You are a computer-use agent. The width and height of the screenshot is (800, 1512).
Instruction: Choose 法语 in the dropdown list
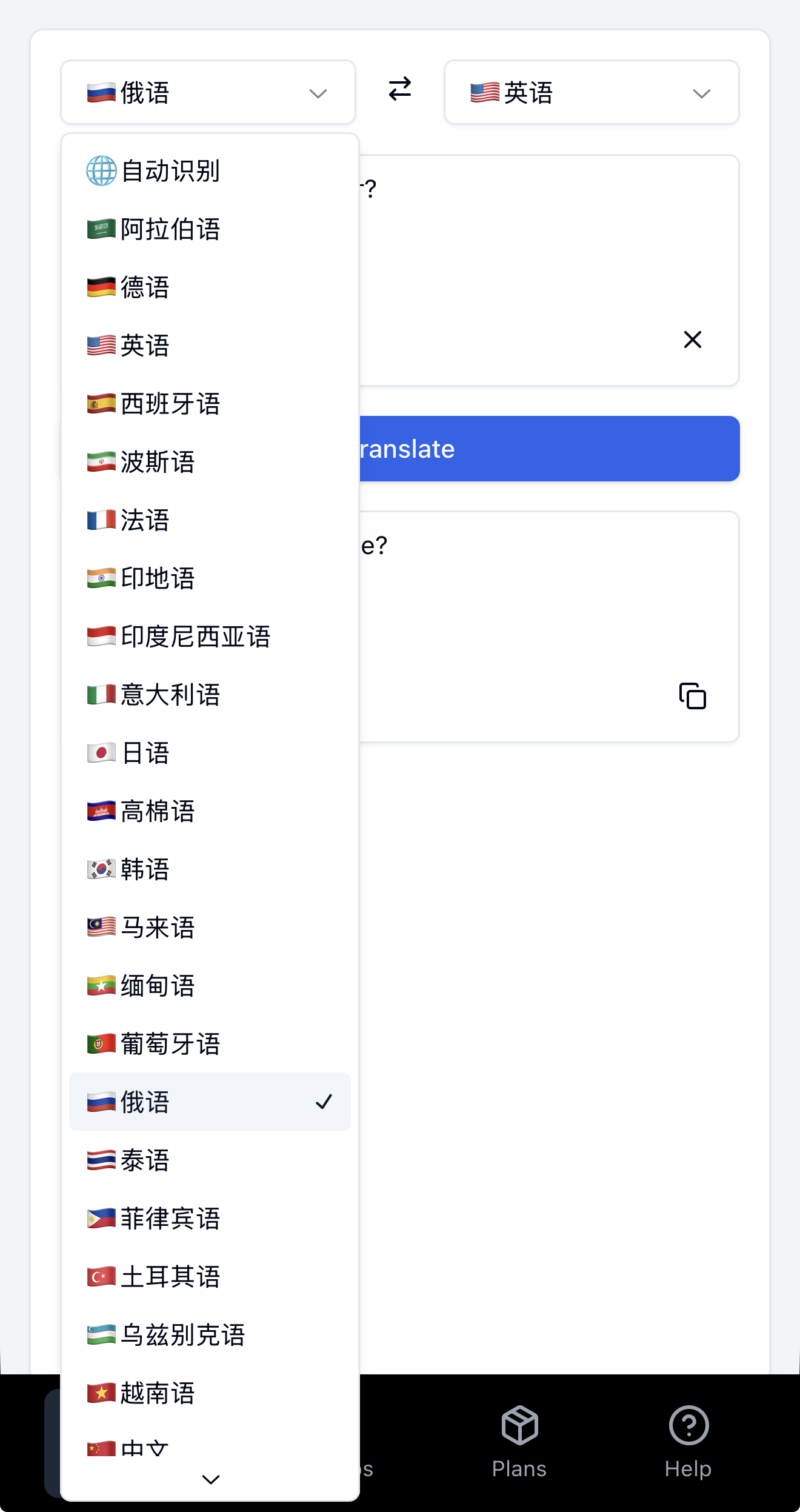[x=145, y=520]
